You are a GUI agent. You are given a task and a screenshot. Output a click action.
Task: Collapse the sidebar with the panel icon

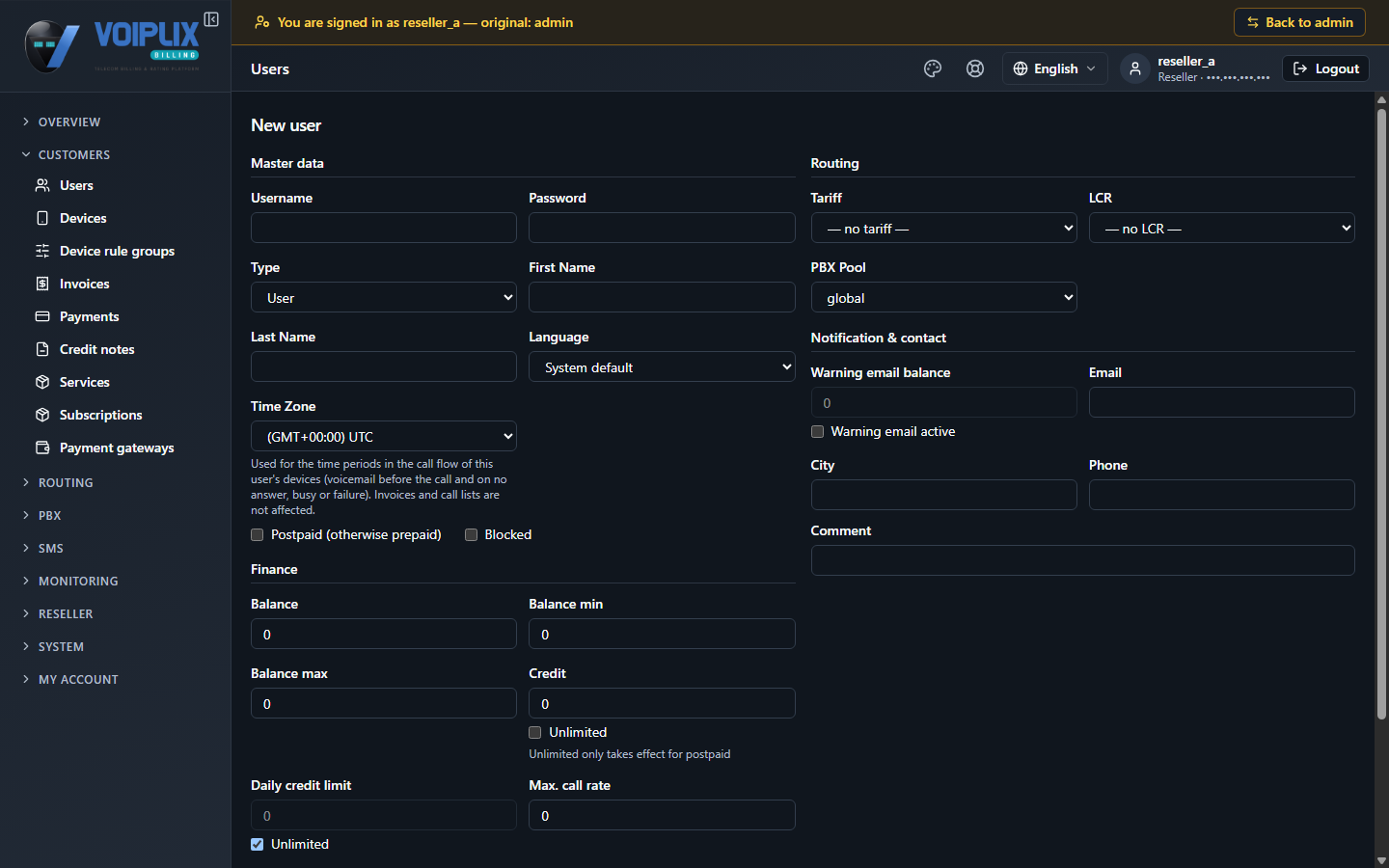click(x=211, y=19)
